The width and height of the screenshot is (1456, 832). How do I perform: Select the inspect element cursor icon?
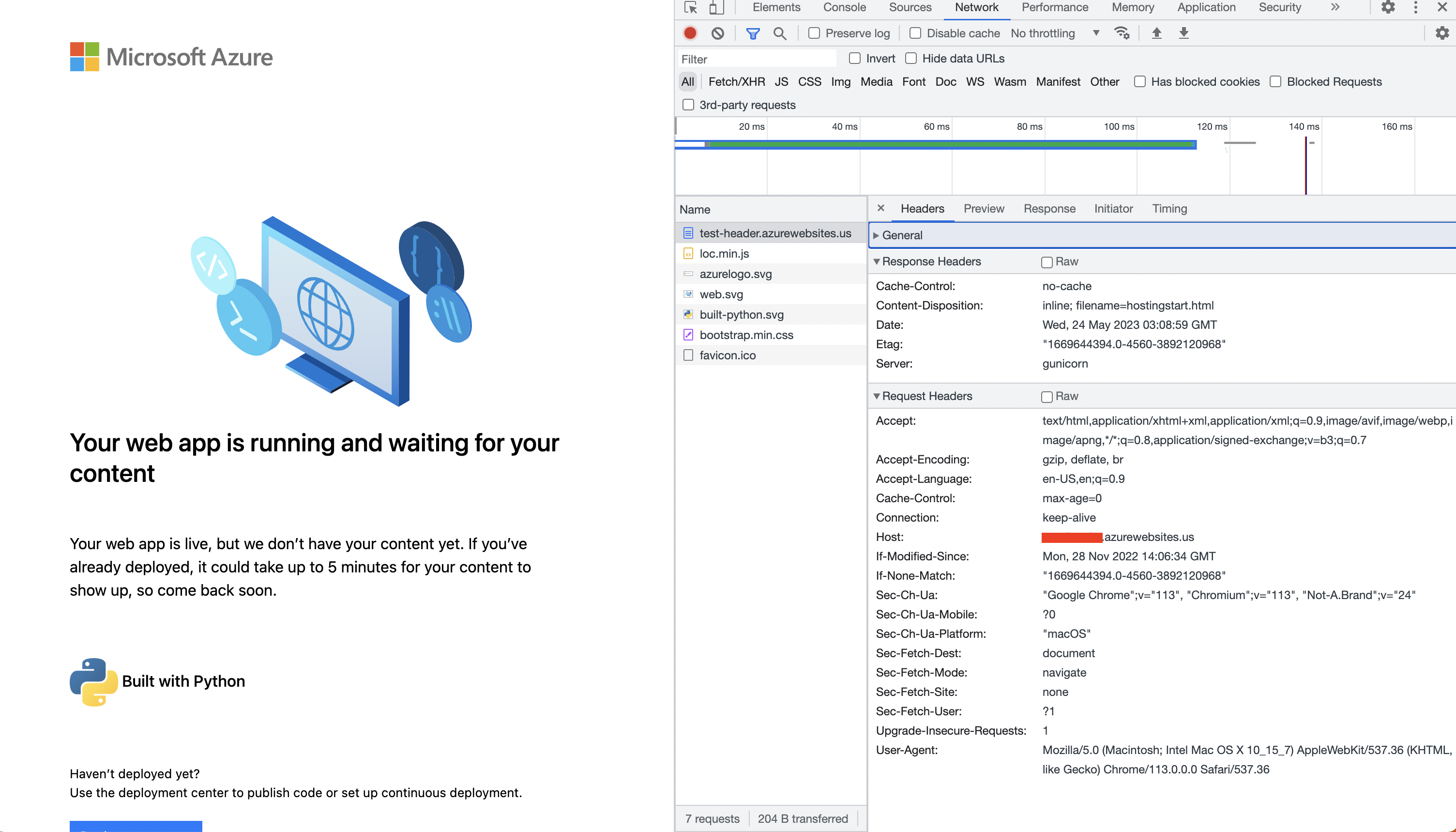(x=690, y=7)
